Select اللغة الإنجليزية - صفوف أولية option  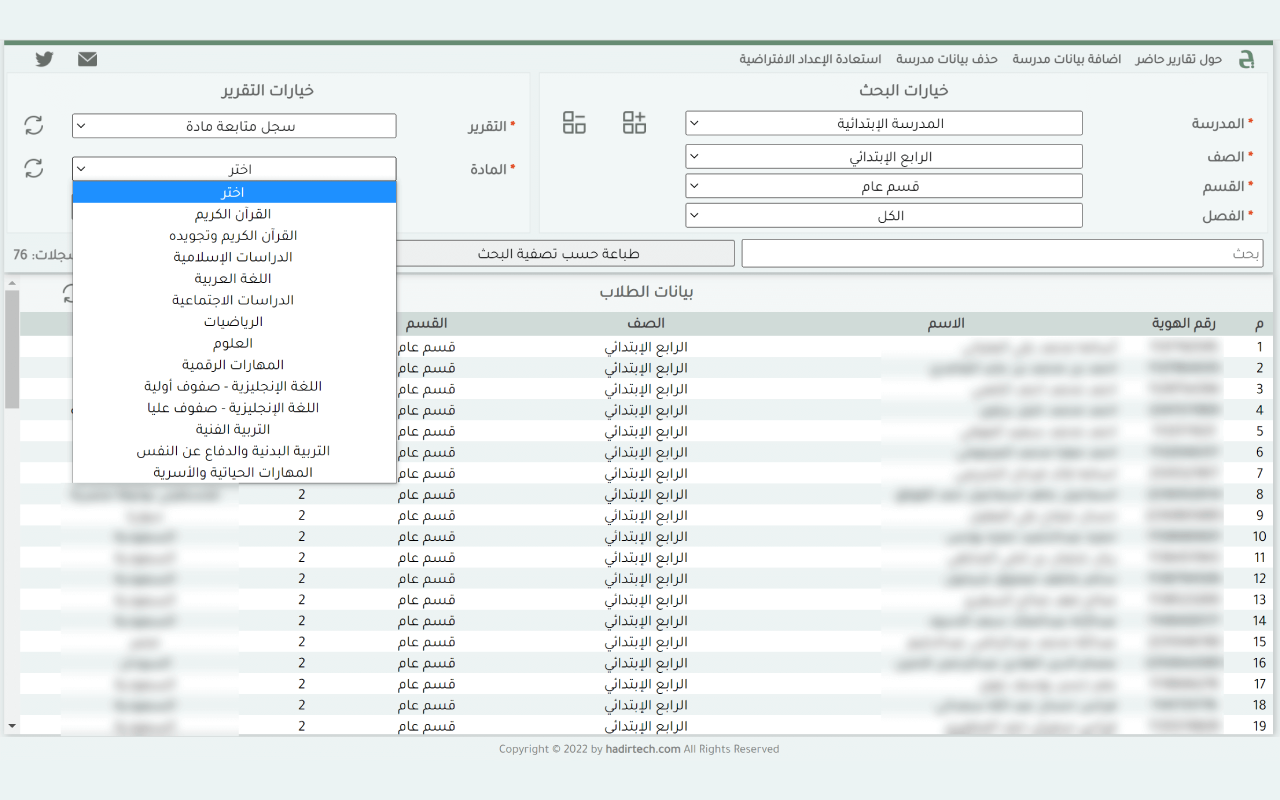coord(234,386)
